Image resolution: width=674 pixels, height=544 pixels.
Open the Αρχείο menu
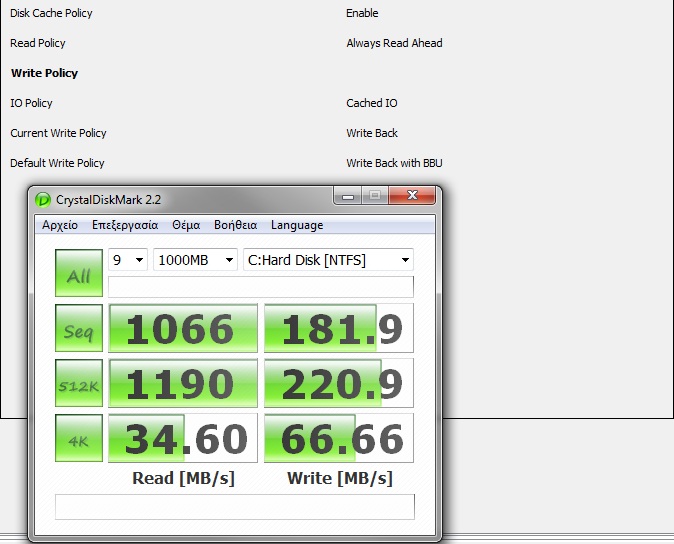(60, 225)
